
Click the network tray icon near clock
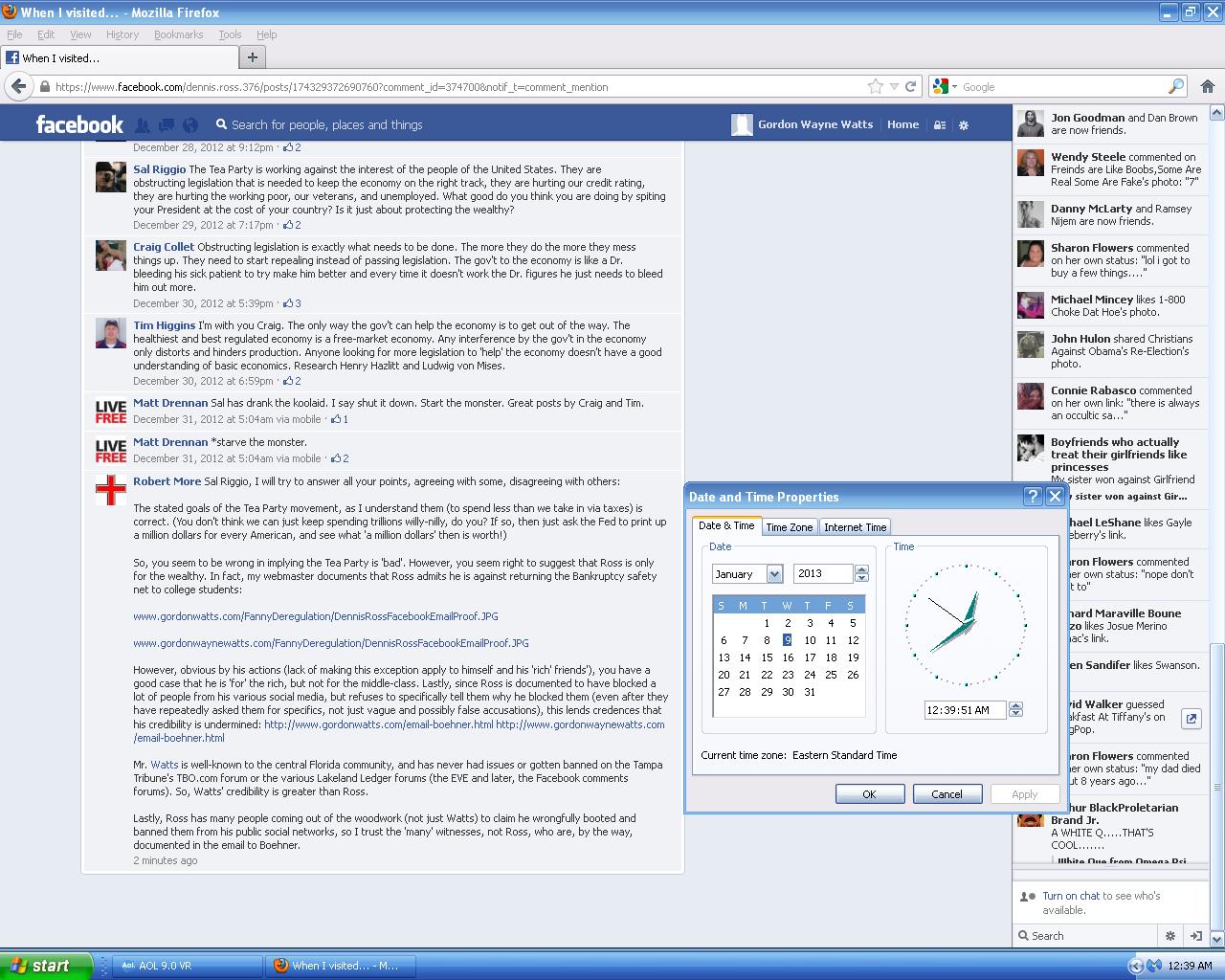point(1154,966)
